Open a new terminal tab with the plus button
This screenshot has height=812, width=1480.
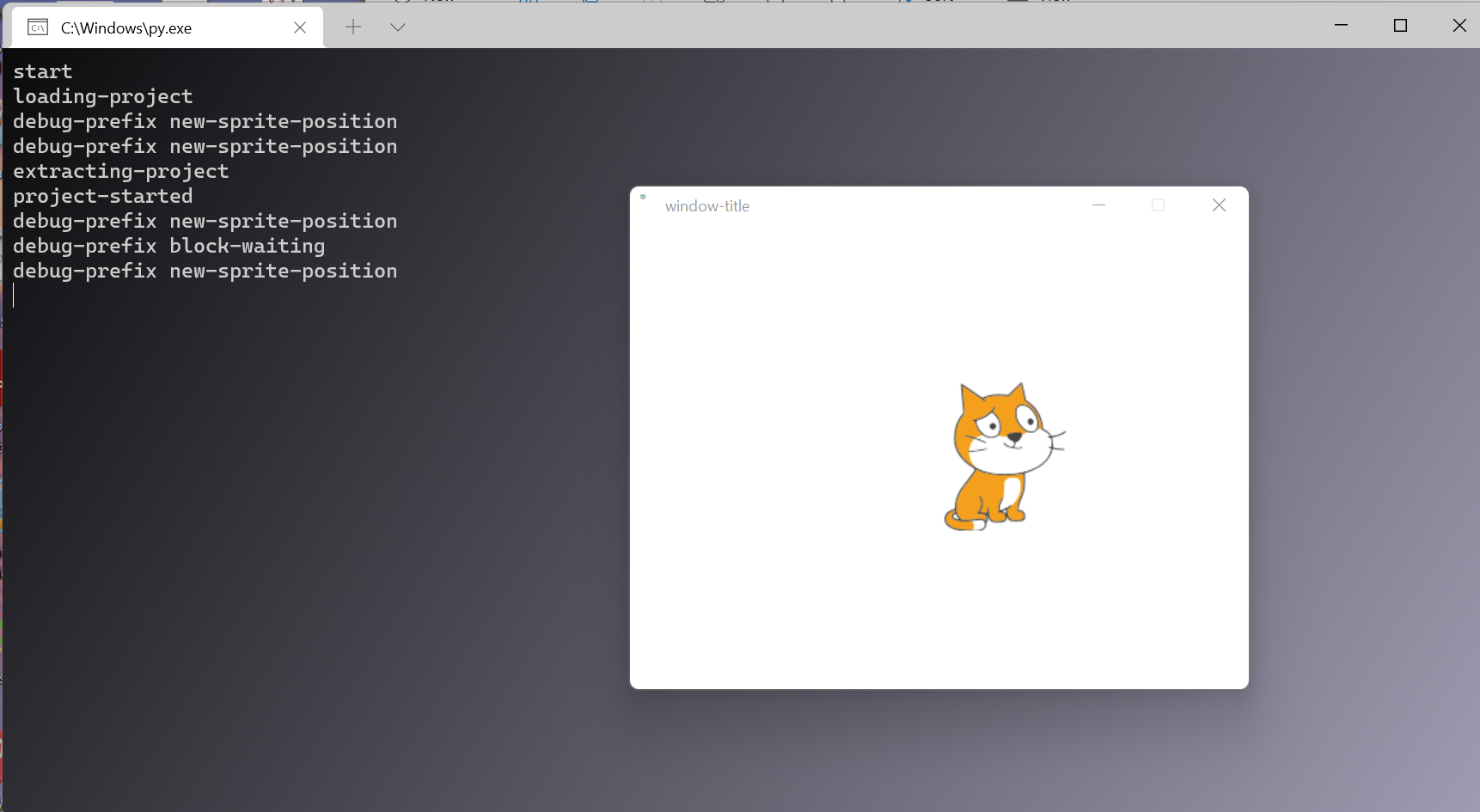[352, 27]
